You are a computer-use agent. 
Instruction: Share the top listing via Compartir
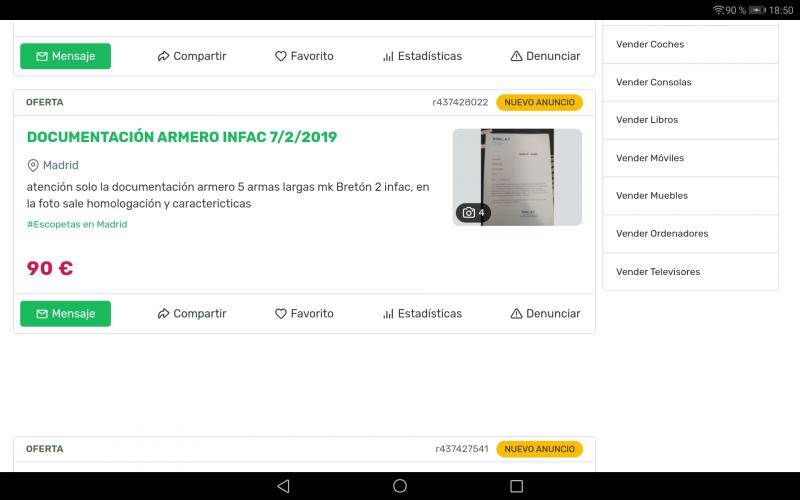pos(191,56)
